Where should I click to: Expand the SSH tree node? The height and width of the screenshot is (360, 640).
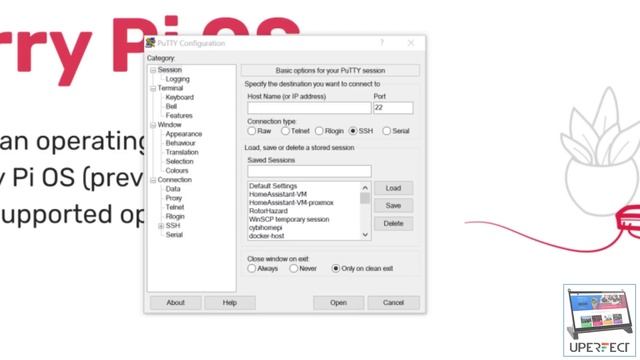(x=161, y=226)
